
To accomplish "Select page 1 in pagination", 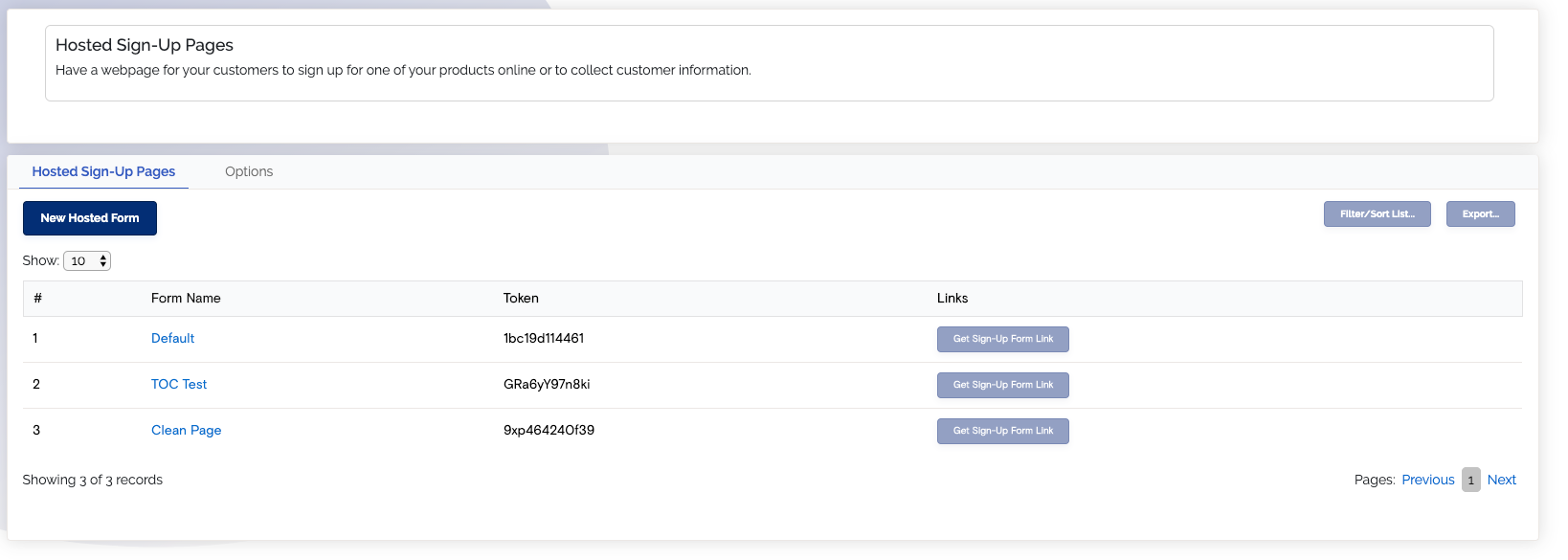I will (x=1471, y=480).
